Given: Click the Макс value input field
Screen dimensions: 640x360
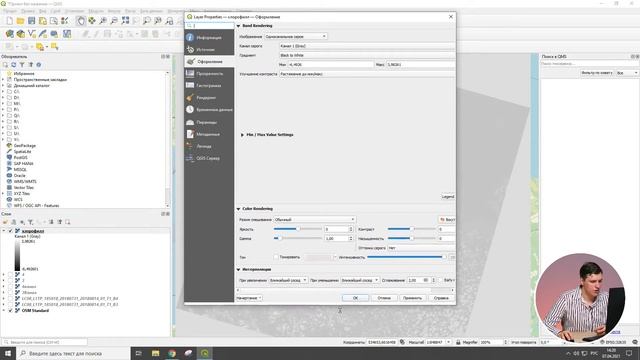Looking at the screenshot, I should pyautogui.click(x=421, y=64).
